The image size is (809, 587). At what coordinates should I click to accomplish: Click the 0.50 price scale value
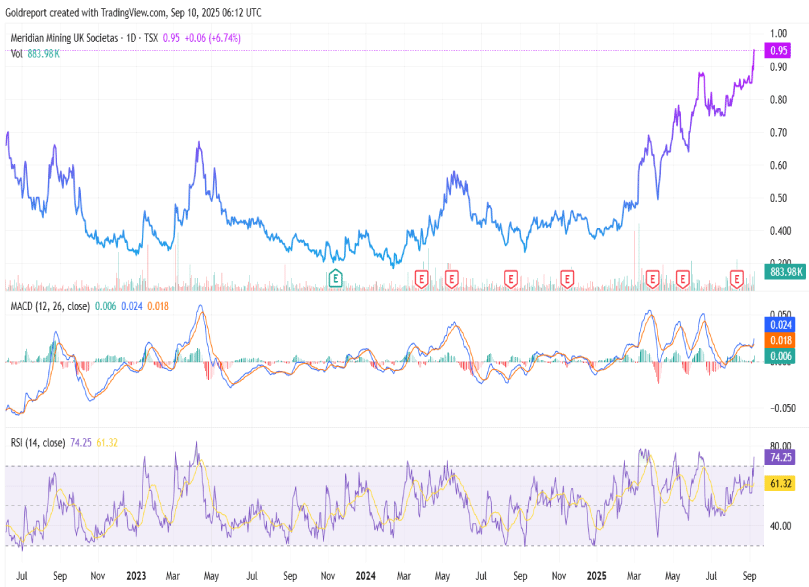click(x=777, y=198)
